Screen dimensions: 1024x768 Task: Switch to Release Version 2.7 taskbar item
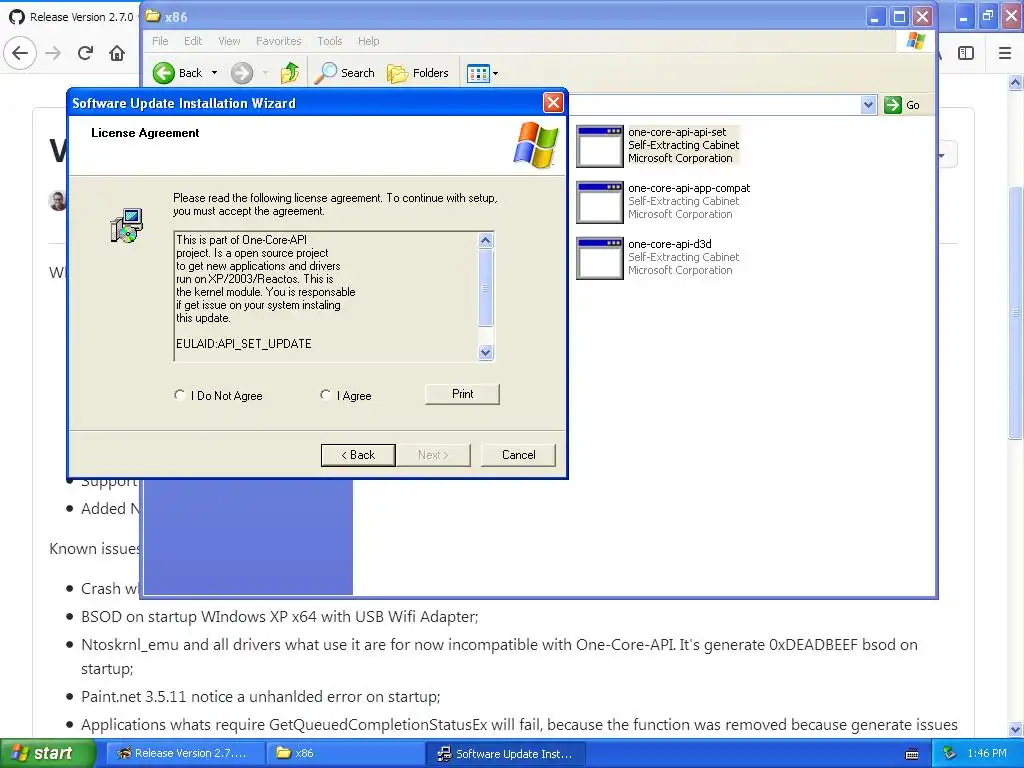pyautogui.click(x=183, y=754)
